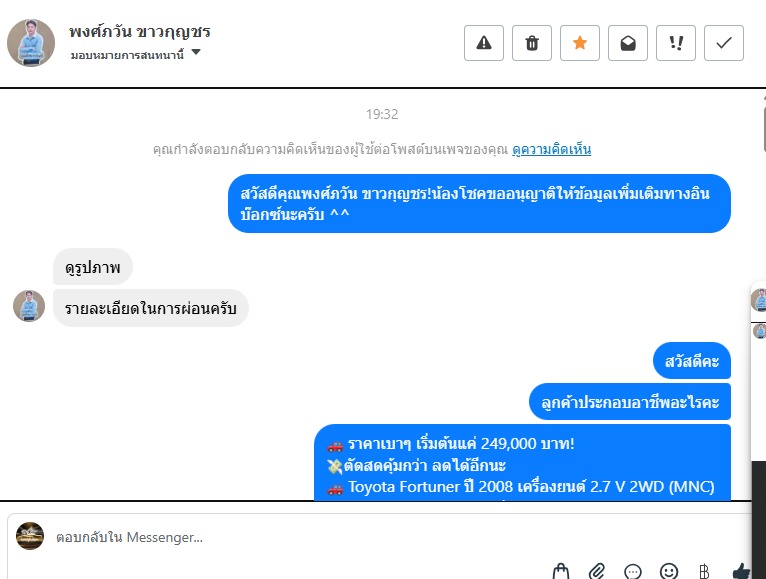Mark conversation done with checkmark button

point(723,43)
